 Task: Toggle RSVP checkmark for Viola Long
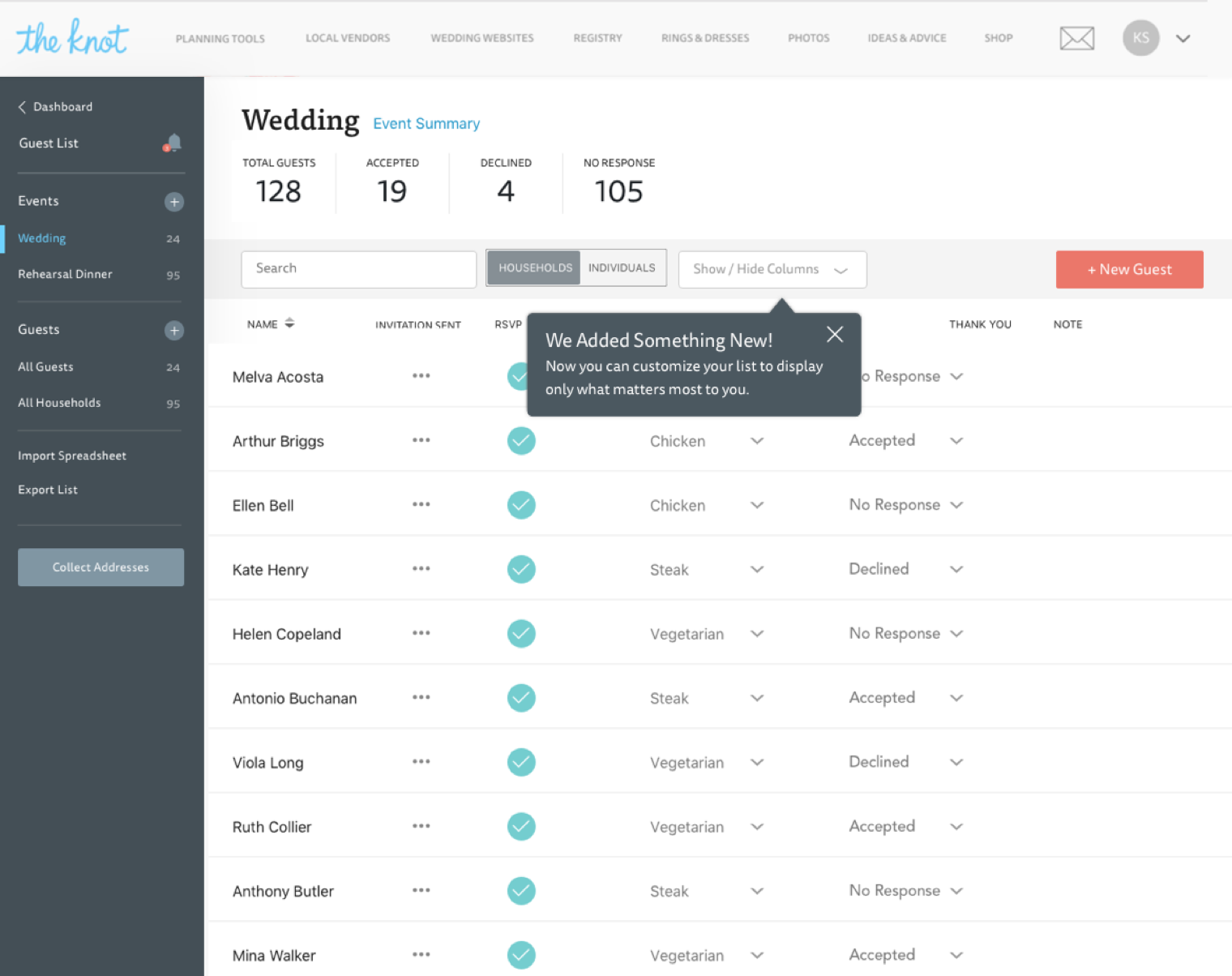coord(521,762)
